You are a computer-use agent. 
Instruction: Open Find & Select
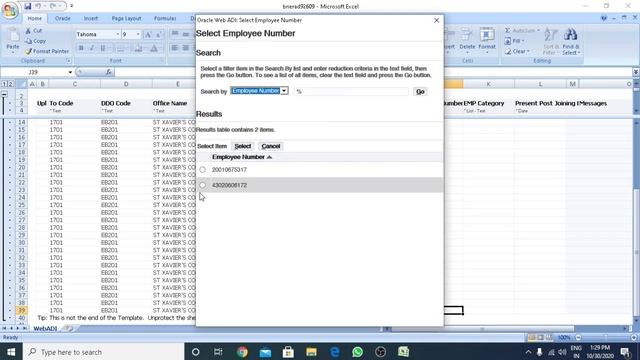(571, 41)
